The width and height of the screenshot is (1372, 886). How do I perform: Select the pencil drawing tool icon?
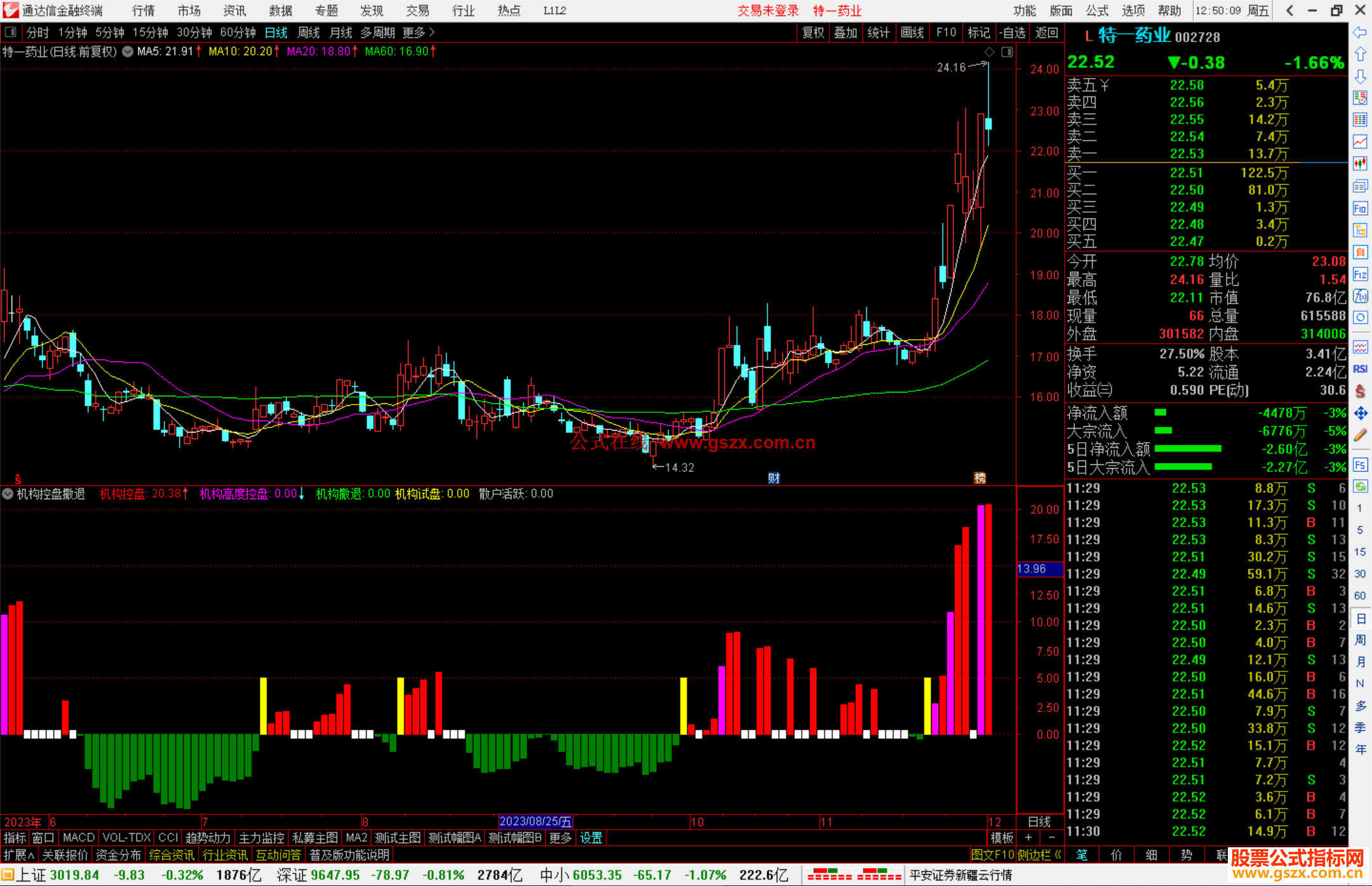click(1360, 435)
